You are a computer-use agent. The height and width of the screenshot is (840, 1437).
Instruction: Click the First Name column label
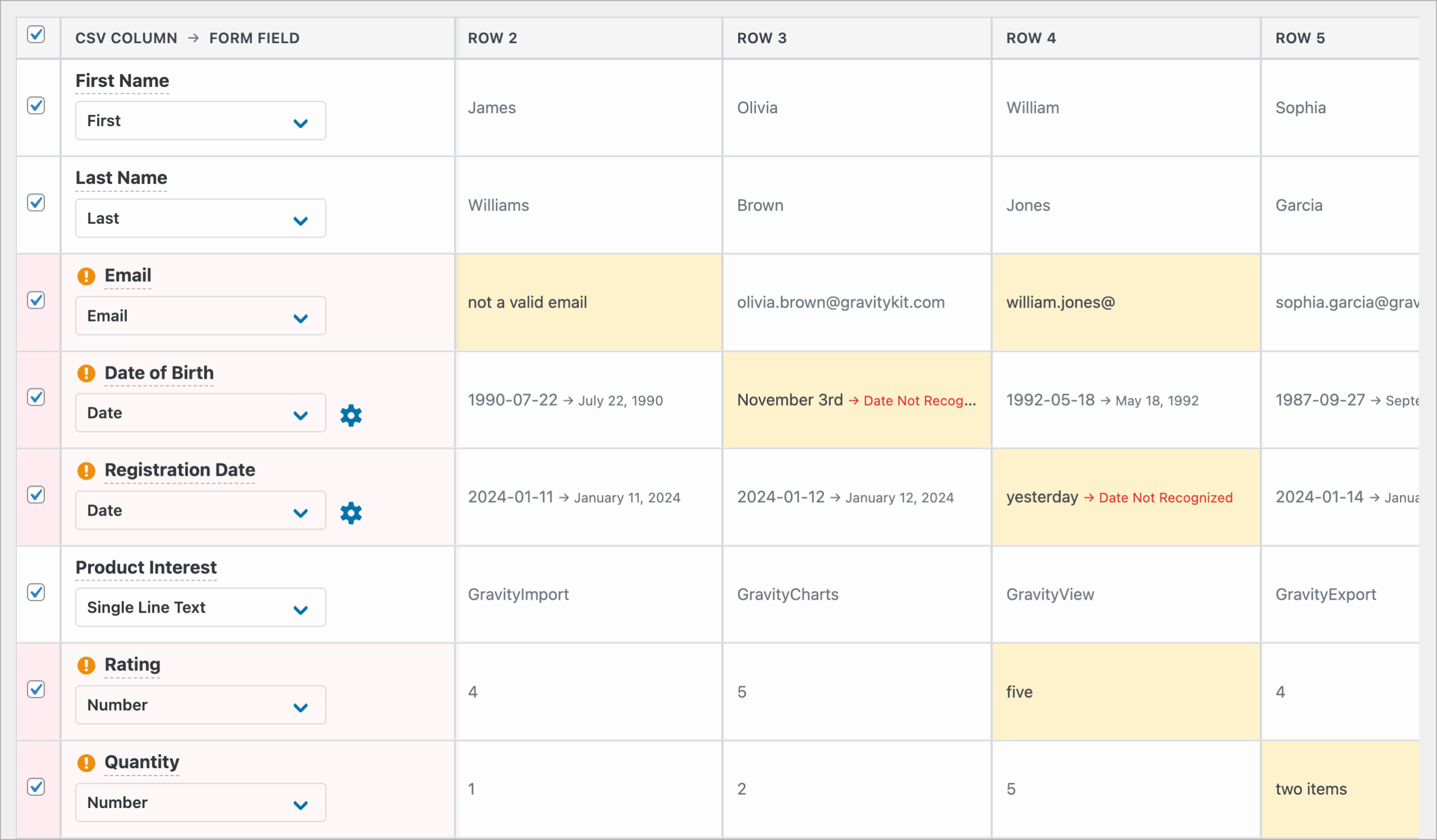(x=121, y=80)
